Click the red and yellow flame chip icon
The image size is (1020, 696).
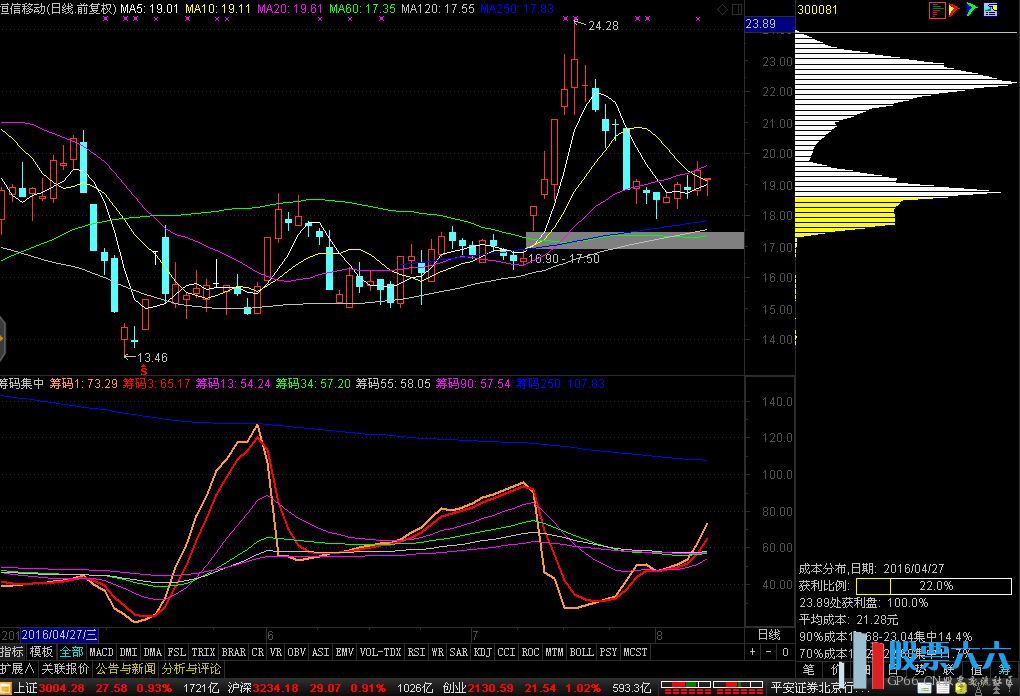click(x=954, y=10)
